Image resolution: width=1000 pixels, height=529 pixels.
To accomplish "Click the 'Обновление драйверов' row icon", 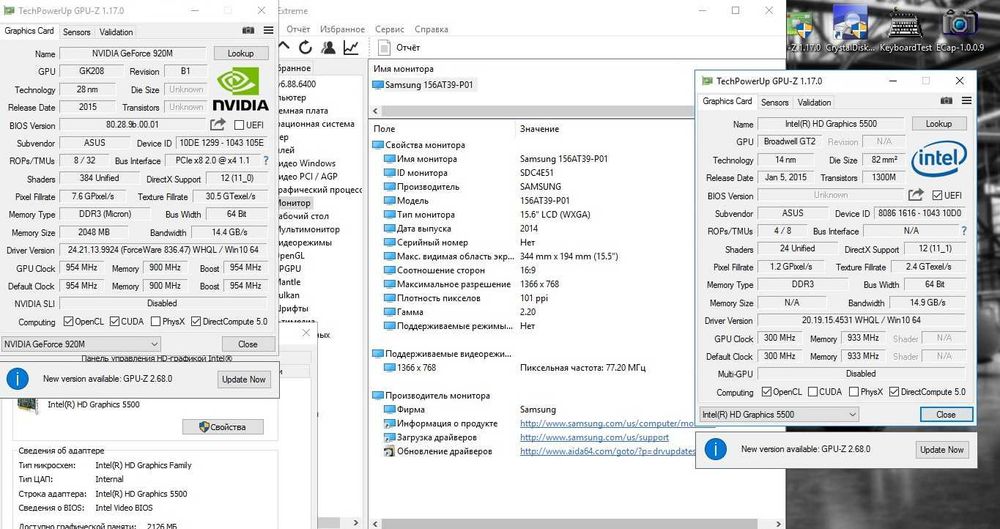I will pyautogui.click(x=389, y=451).
